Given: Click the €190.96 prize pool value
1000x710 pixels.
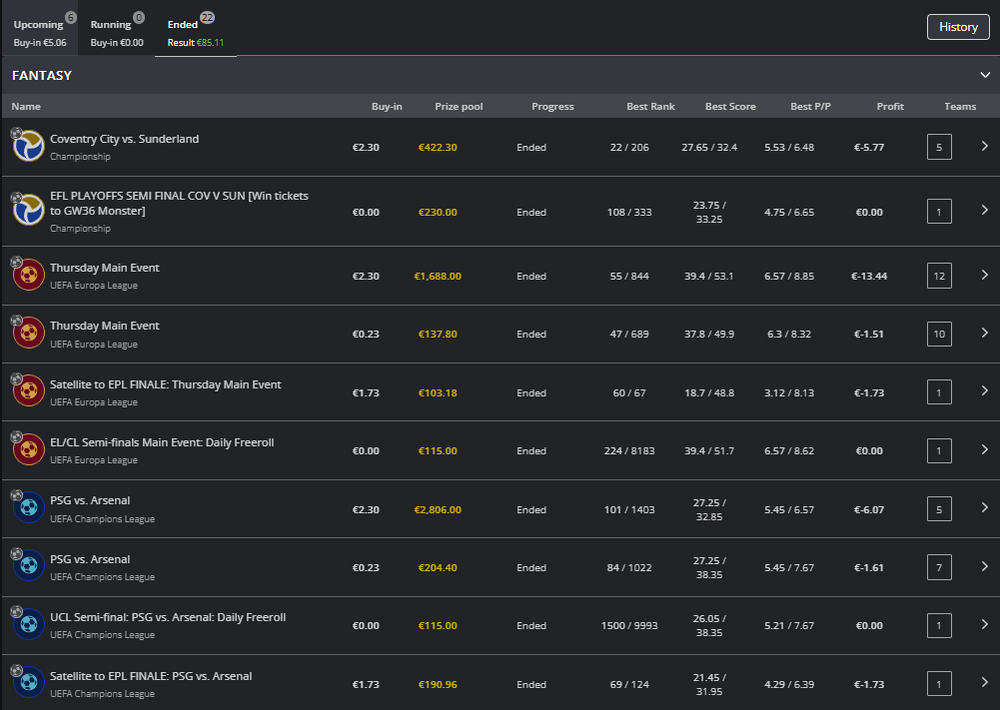Looking at the screenshot, I should [x=438, y=684].
